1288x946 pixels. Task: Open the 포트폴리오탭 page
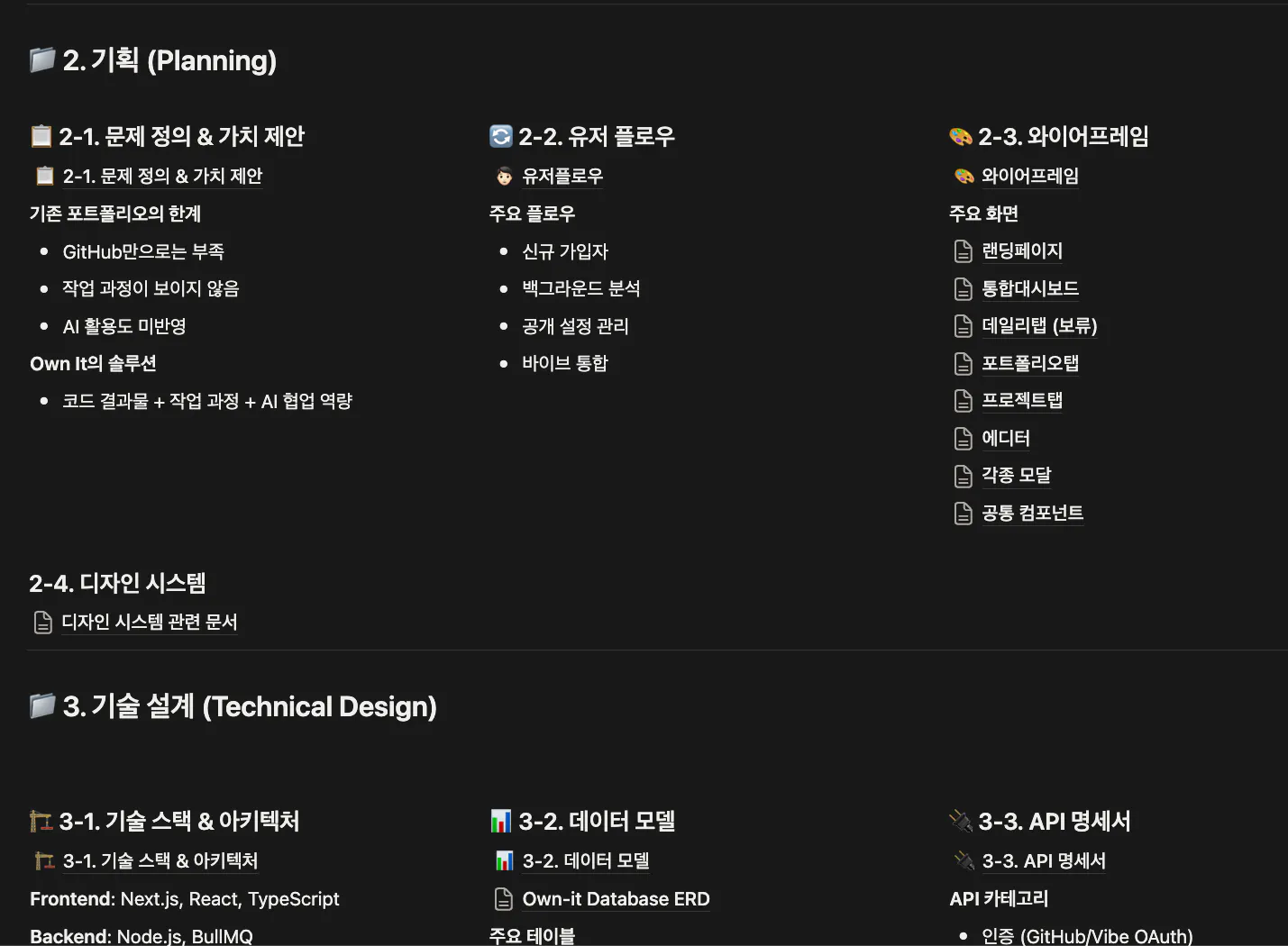pos(1030,364)
